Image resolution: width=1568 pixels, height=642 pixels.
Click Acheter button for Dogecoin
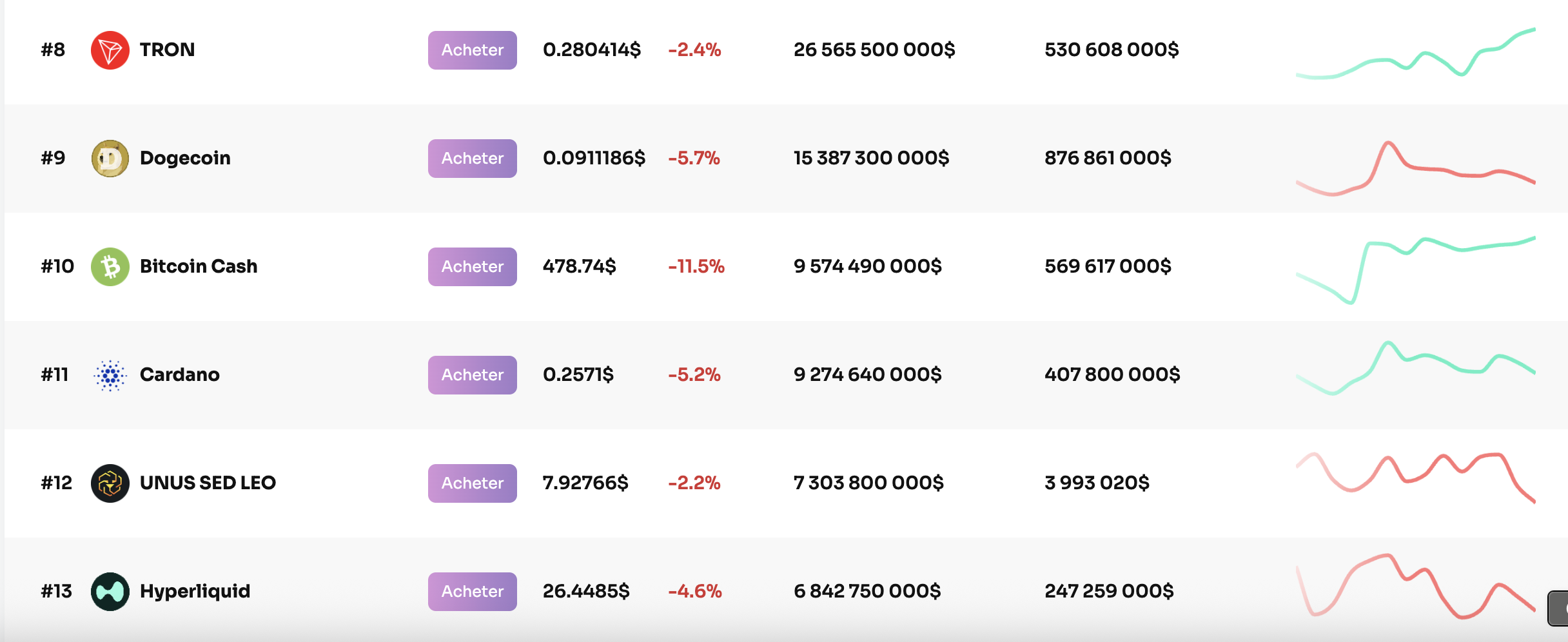click(x=472, y=158)
